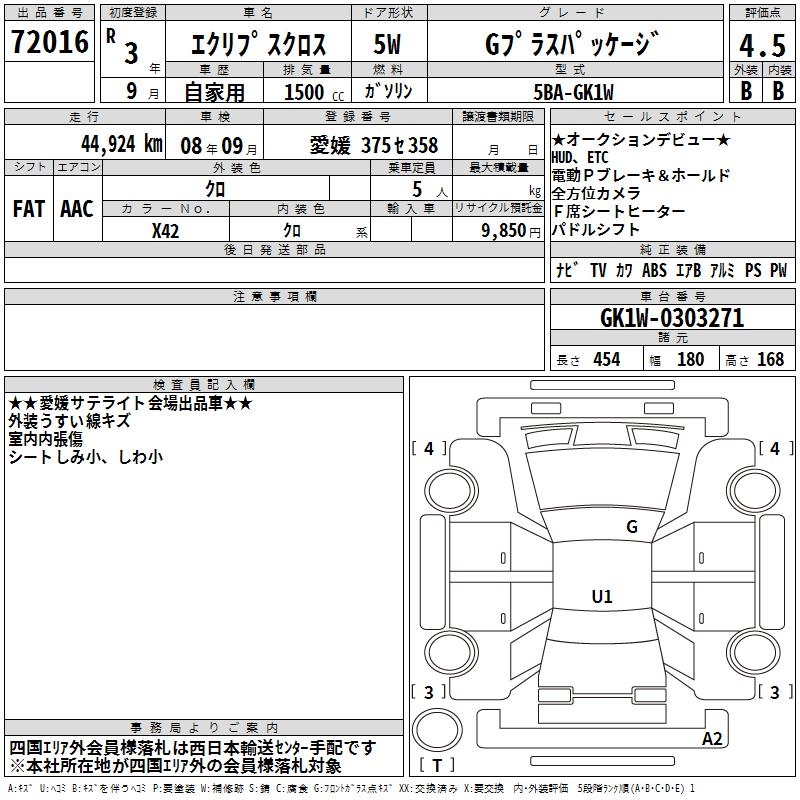Click the overall score 4.5
The image size is (800, 800).
click(x=762, y=45)
